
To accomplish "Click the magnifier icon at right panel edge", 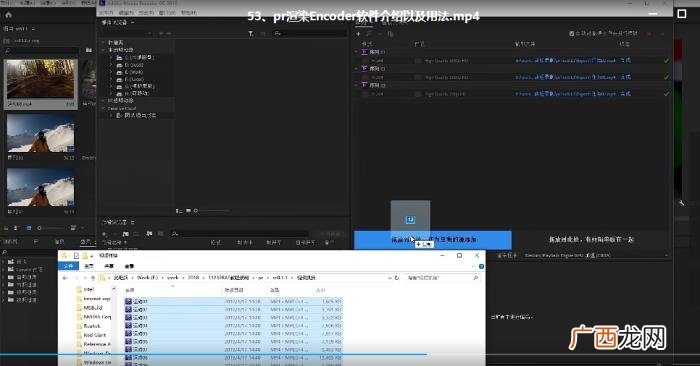I will click(x=681, y=203).
